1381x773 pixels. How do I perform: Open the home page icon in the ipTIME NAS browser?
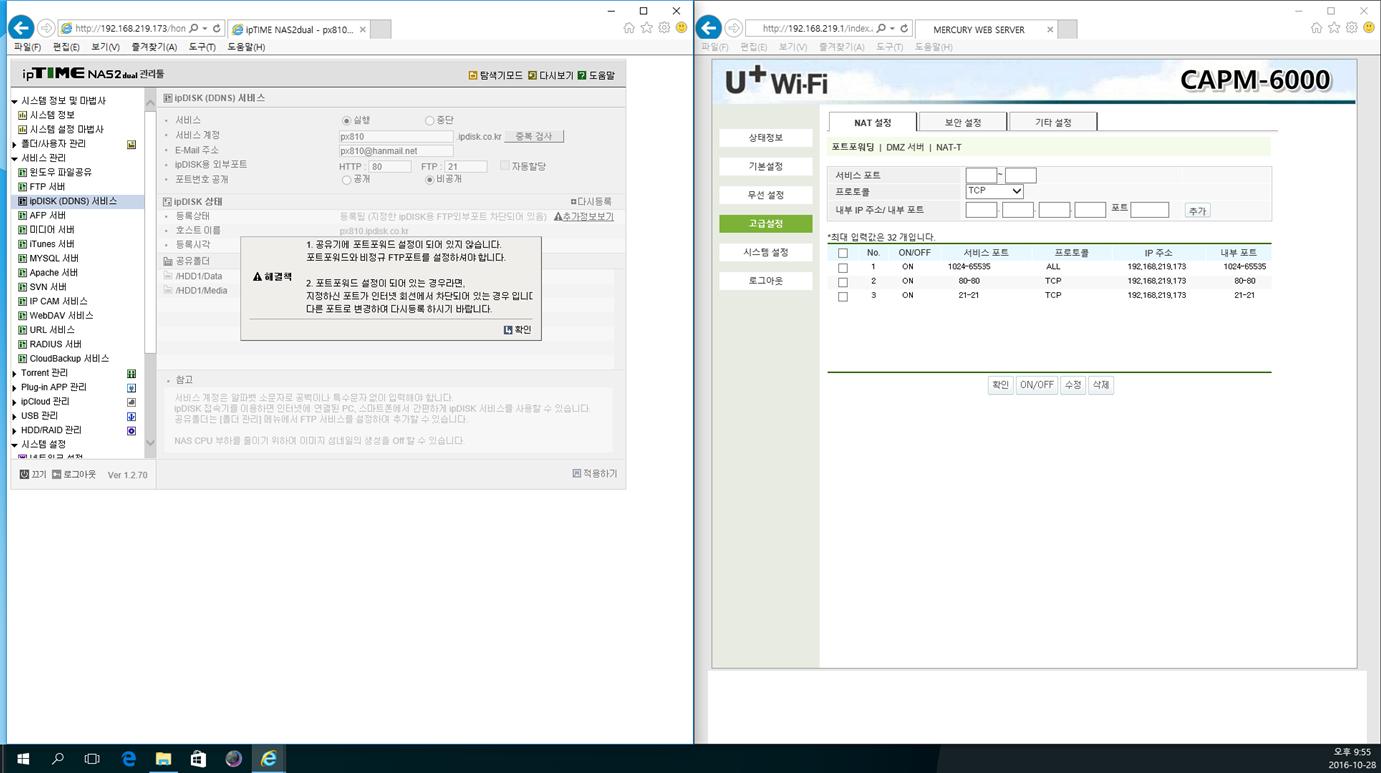[x=629, y=28]
